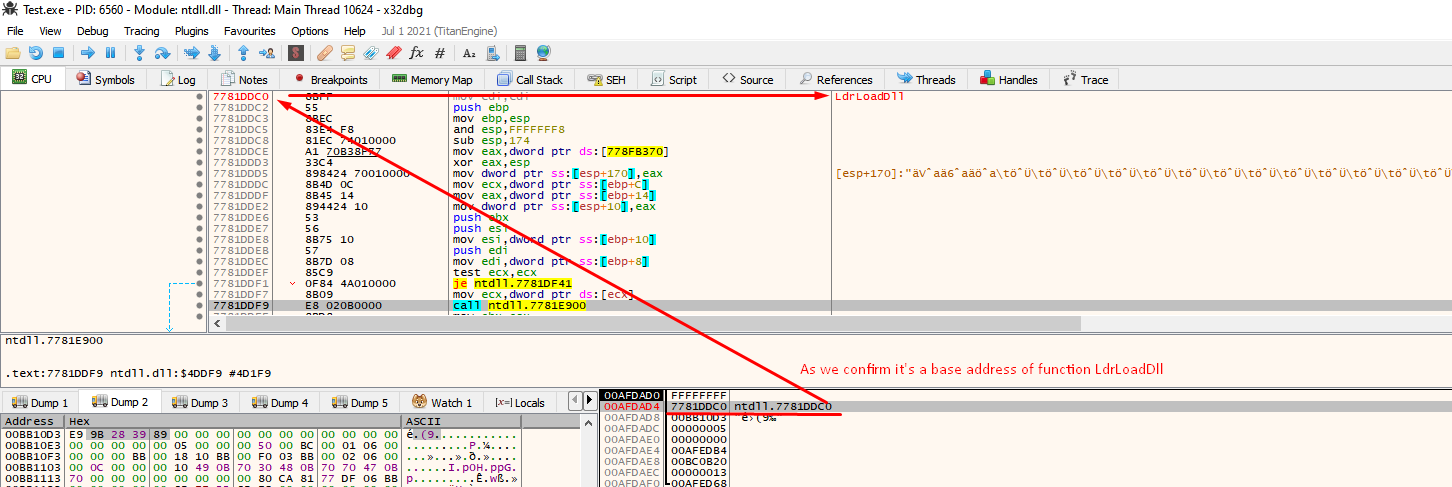
Task: Open Patches with bandage icon
Action: pyautogui.click(x=325, y=52)
